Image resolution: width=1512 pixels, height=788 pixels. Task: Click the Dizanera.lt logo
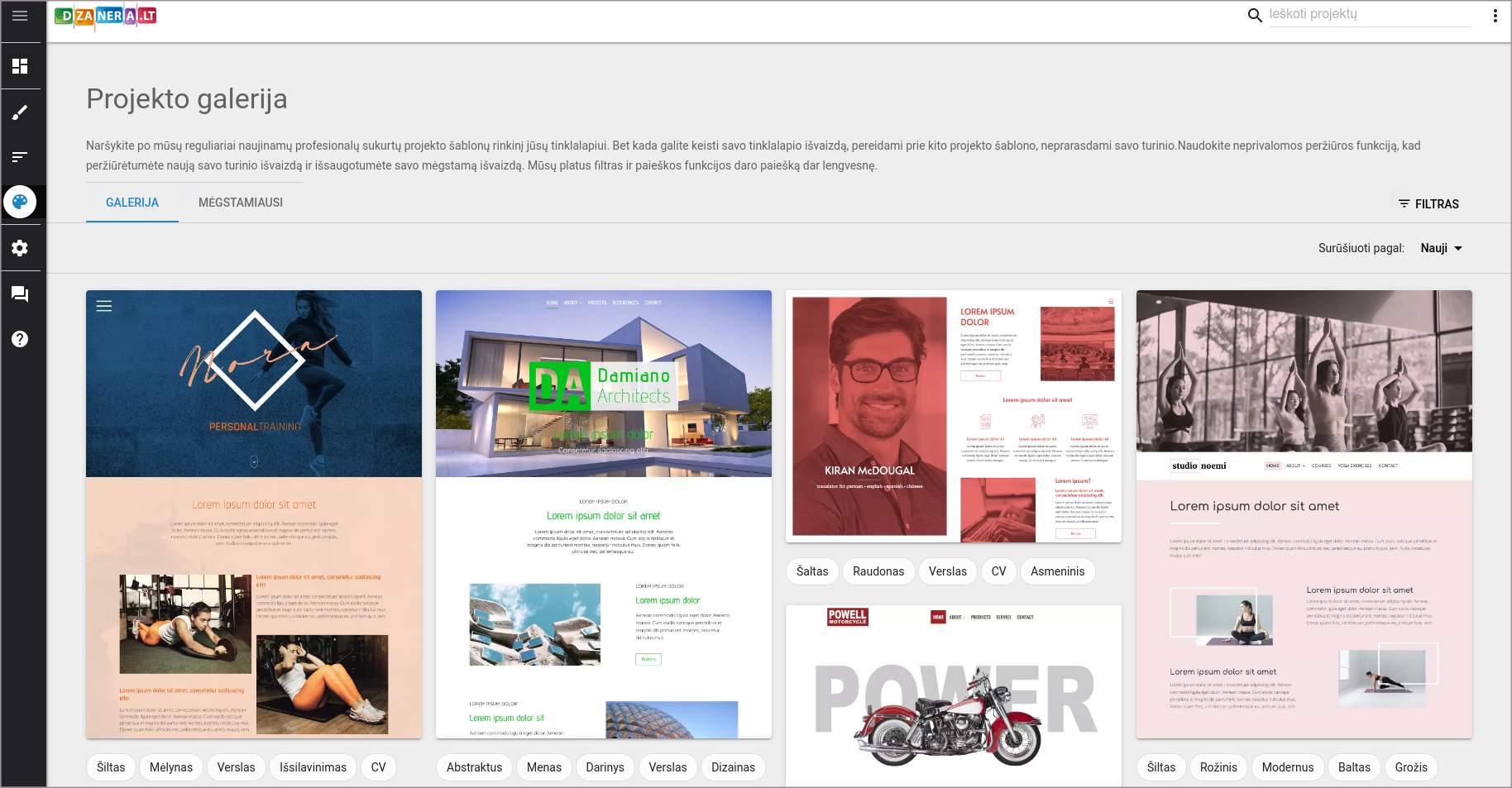(x=105, y=16)
